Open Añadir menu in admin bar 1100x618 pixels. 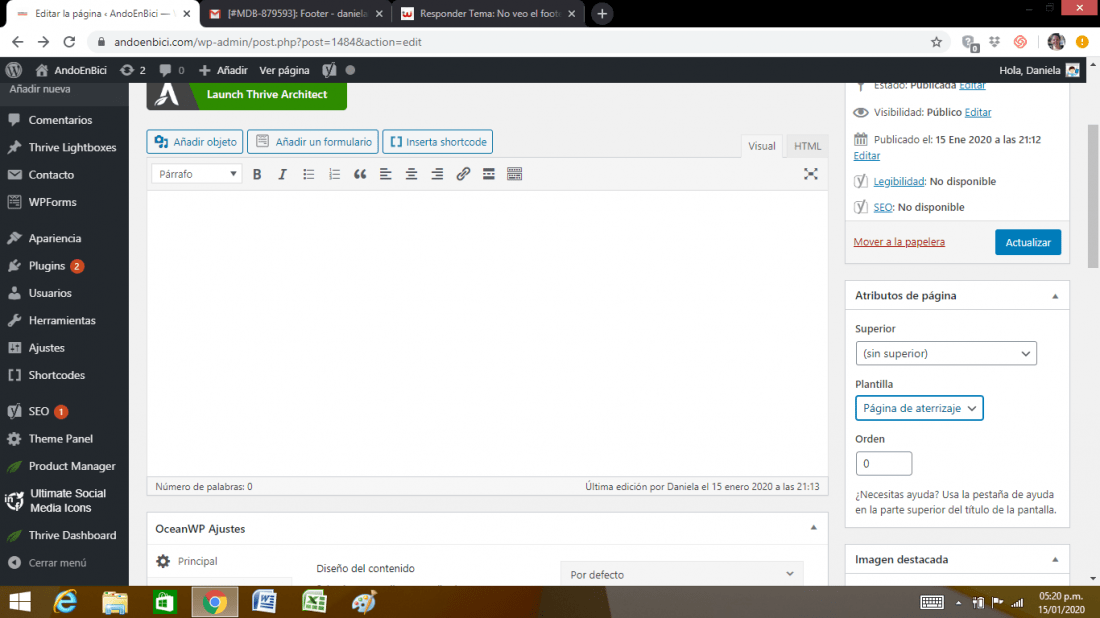pyautogui.click(x=223, y=70)
